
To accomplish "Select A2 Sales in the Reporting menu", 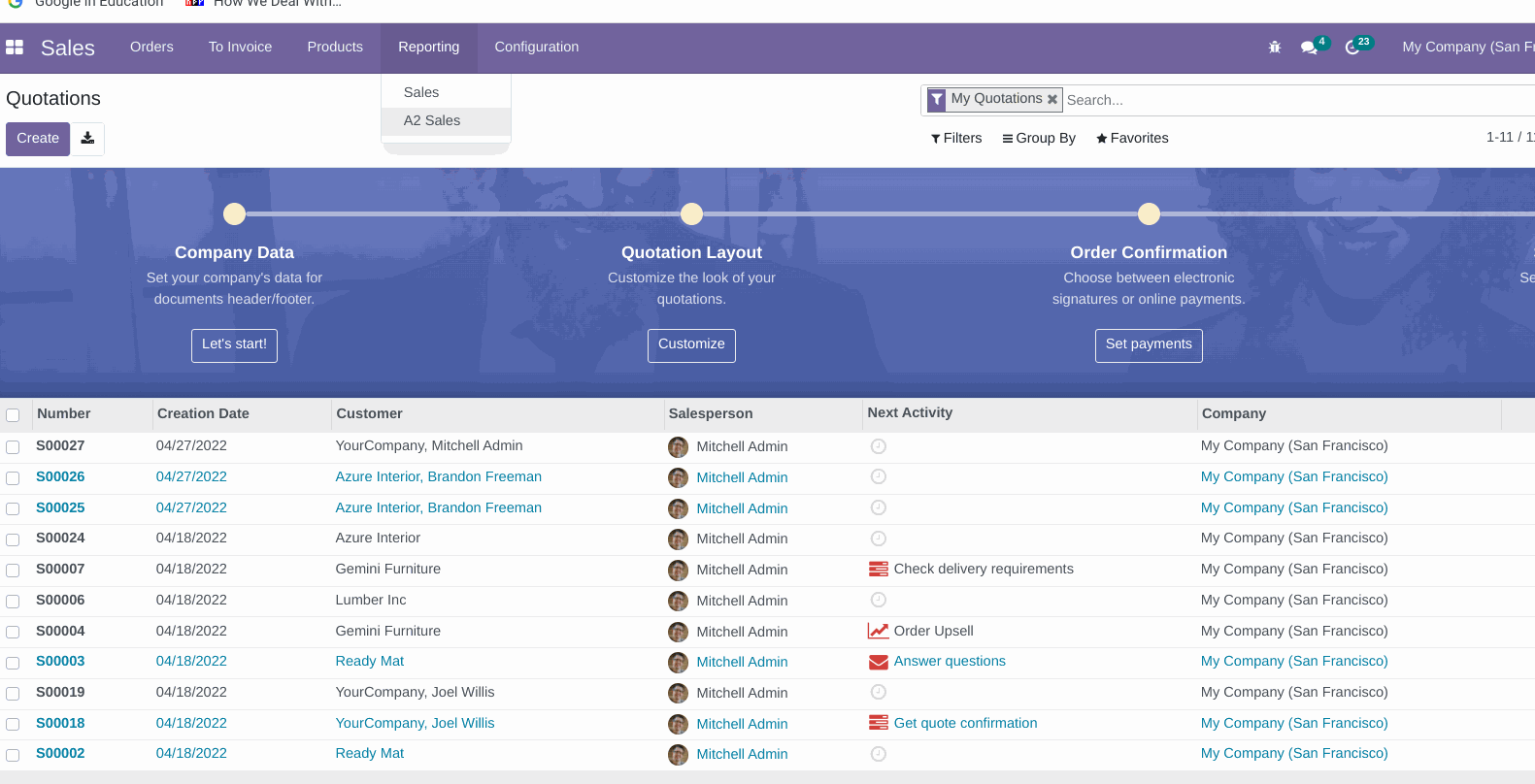I will 446,120.
